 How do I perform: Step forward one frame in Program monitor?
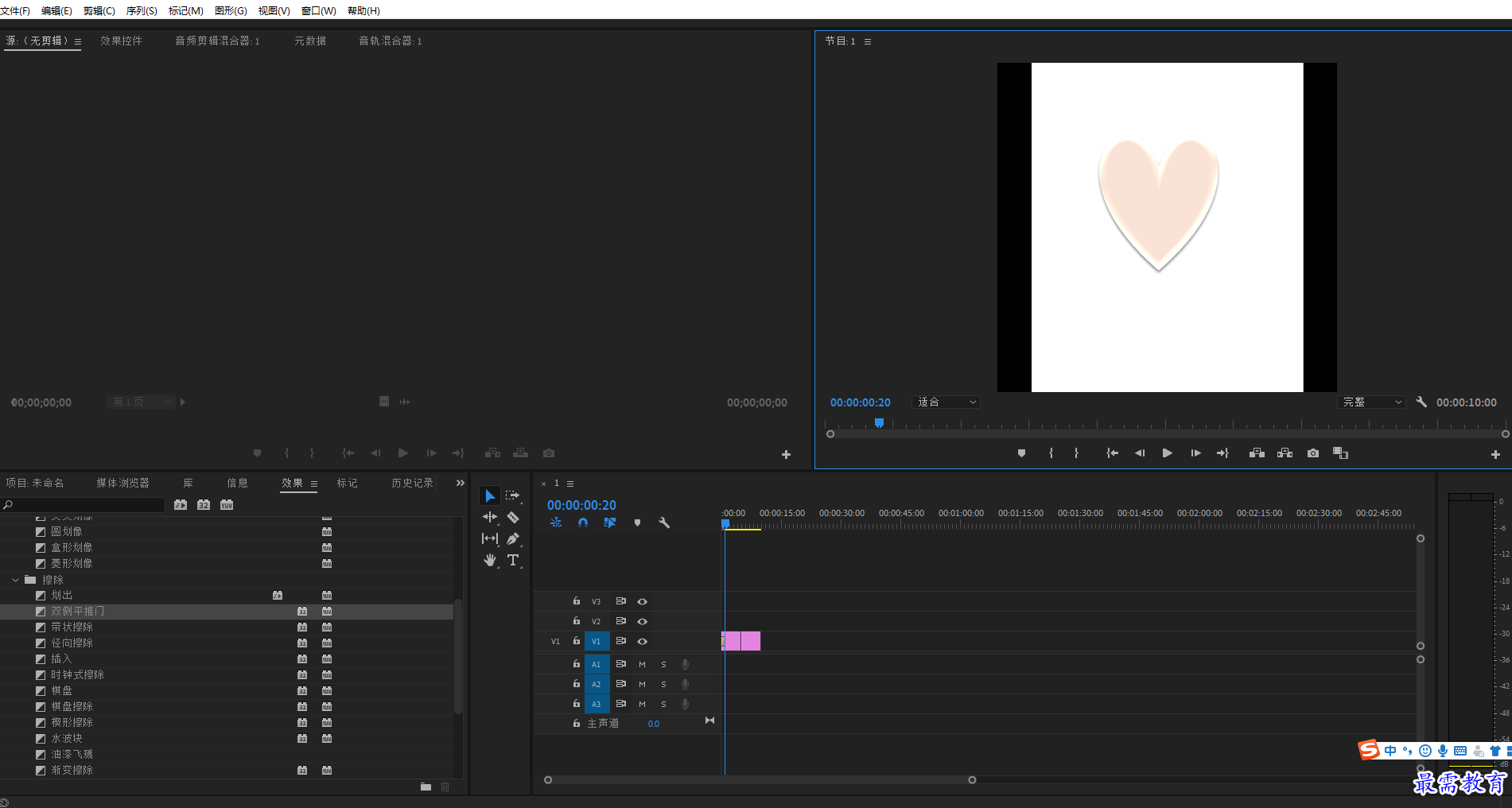tap(1195, 453)
